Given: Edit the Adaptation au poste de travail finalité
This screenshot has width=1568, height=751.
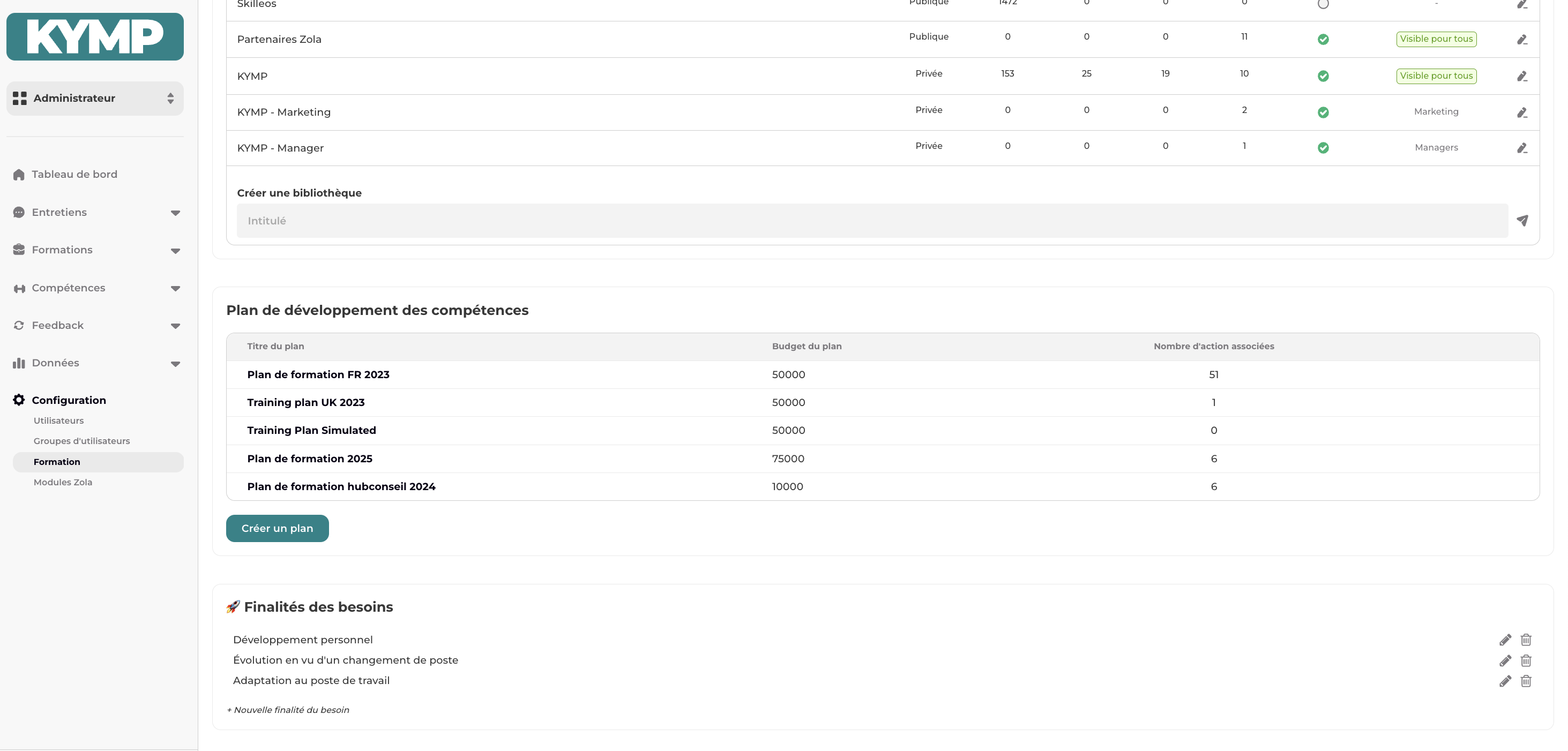Looking at the screenshot, I should [x=1505, y=681].
